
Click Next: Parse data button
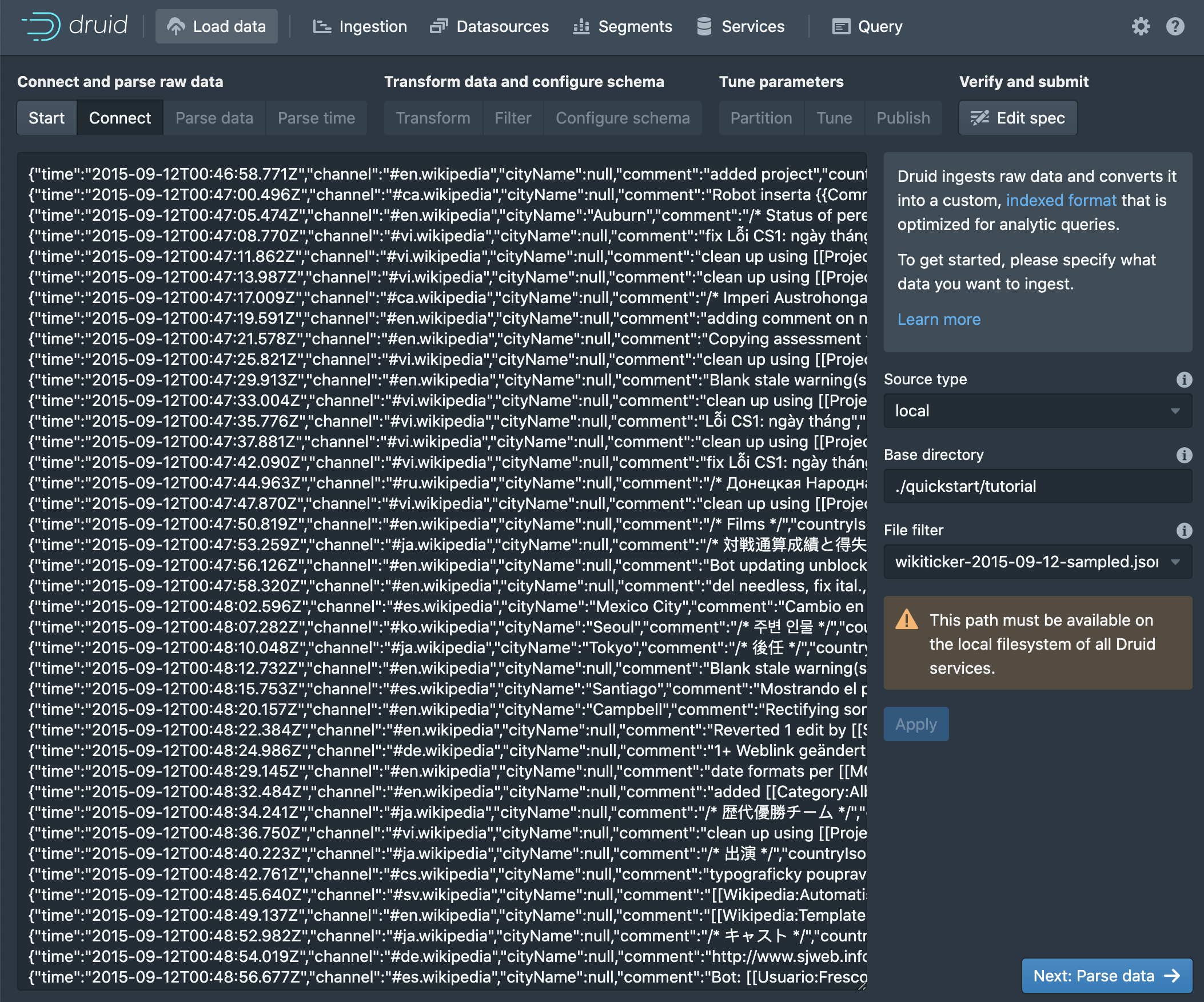click(1106, 976)
